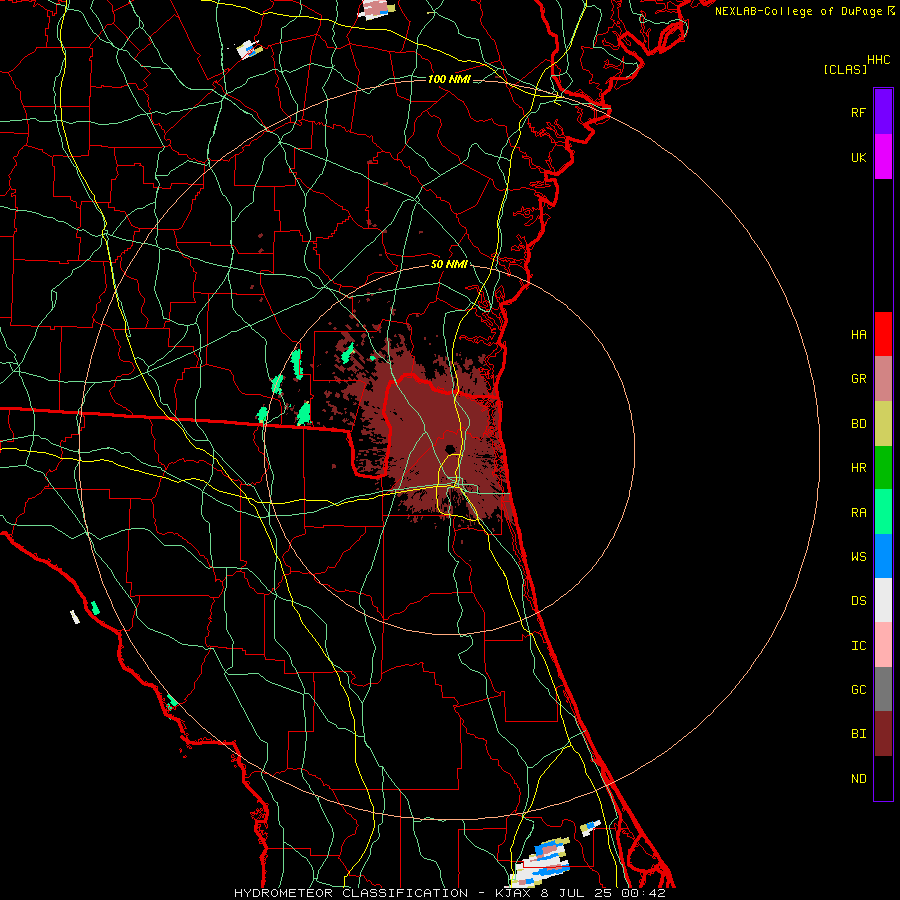This screenshot has width=900, height=900.
Task: Click the purple RF legend color swatch
Action: click(x=883, y=112)
